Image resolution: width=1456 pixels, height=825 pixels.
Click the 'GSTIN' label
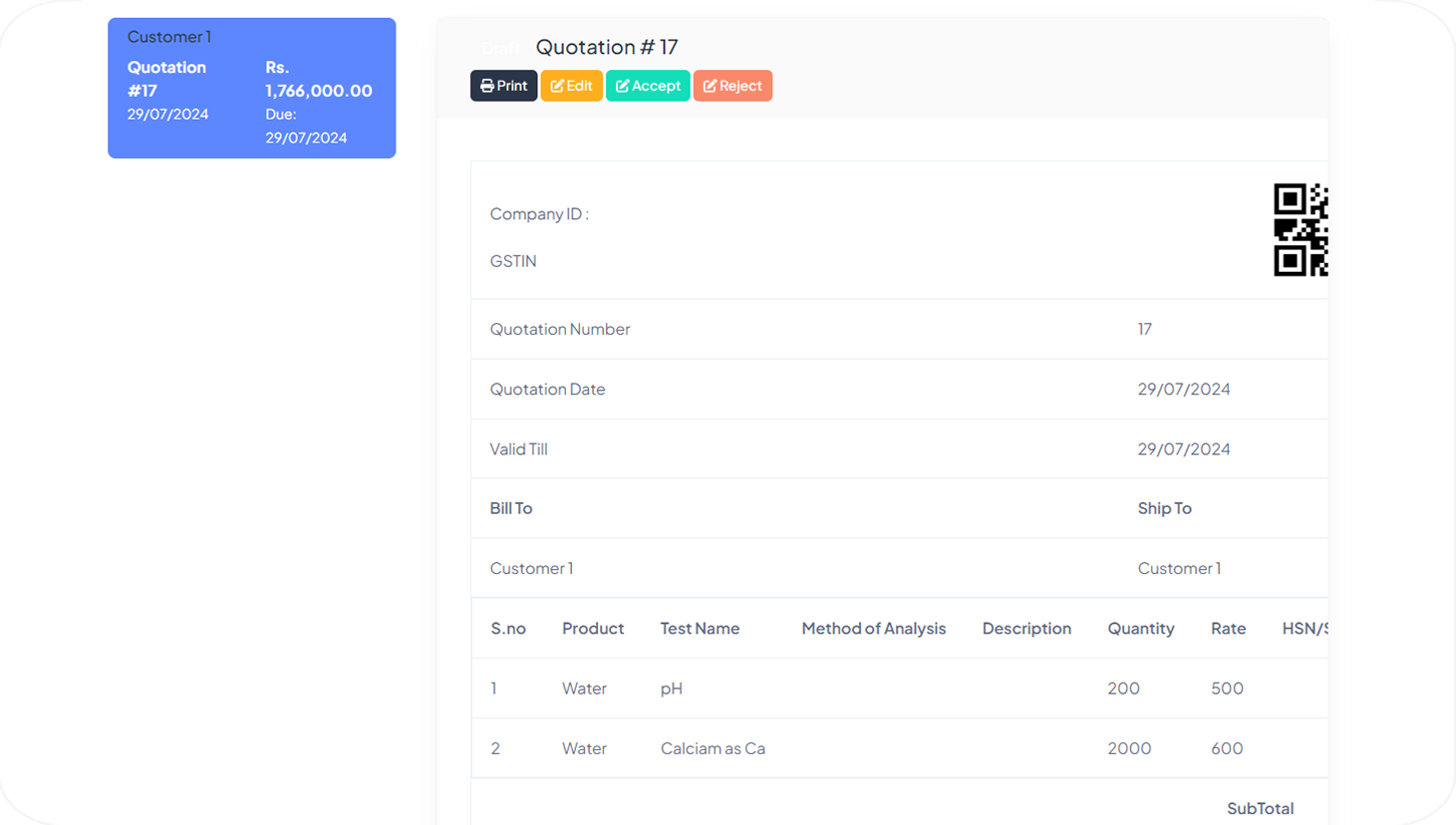[x=513, y=261]
